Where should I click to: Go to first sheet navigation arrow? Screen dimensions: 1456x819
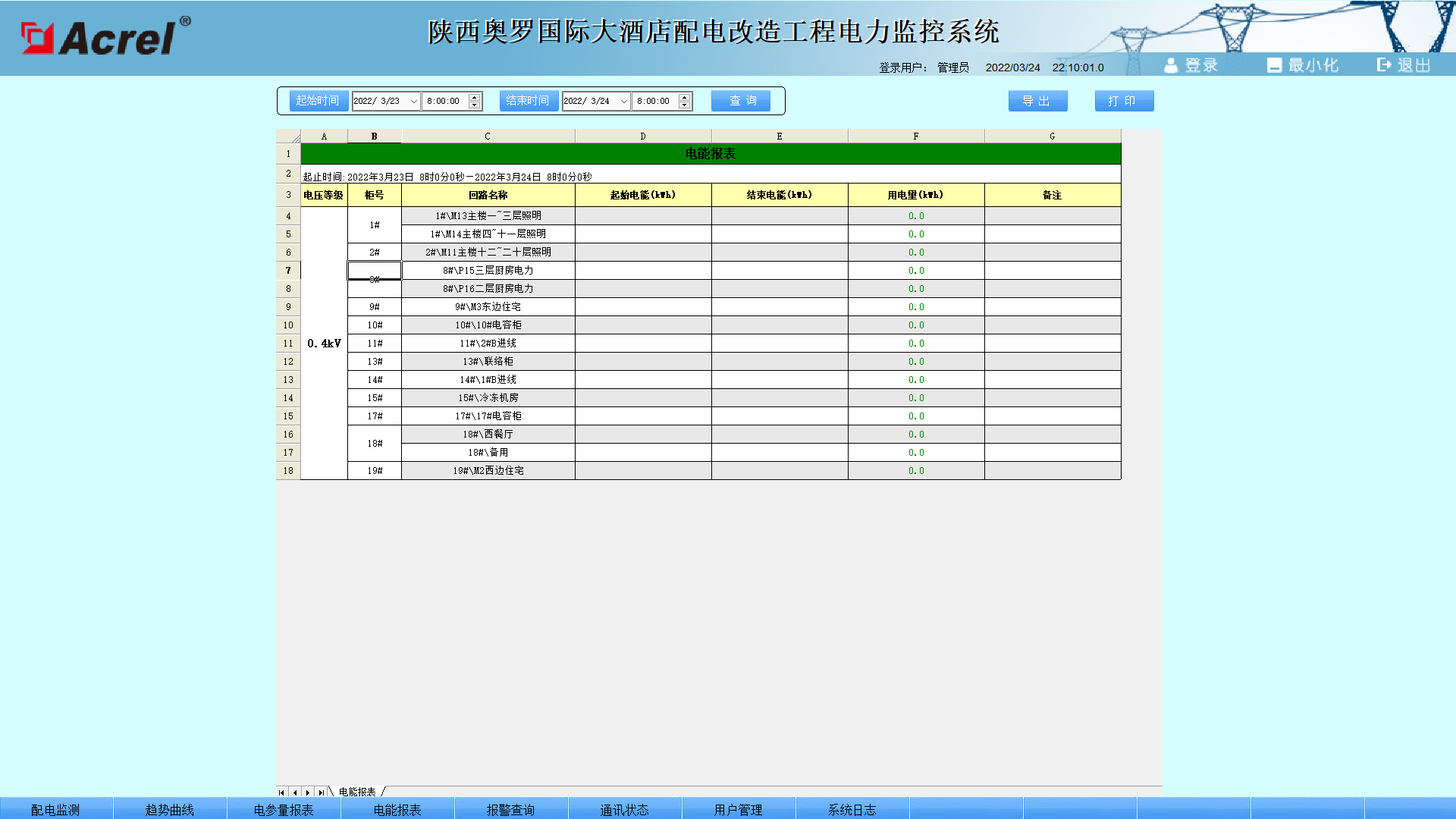tap(281, 792)
